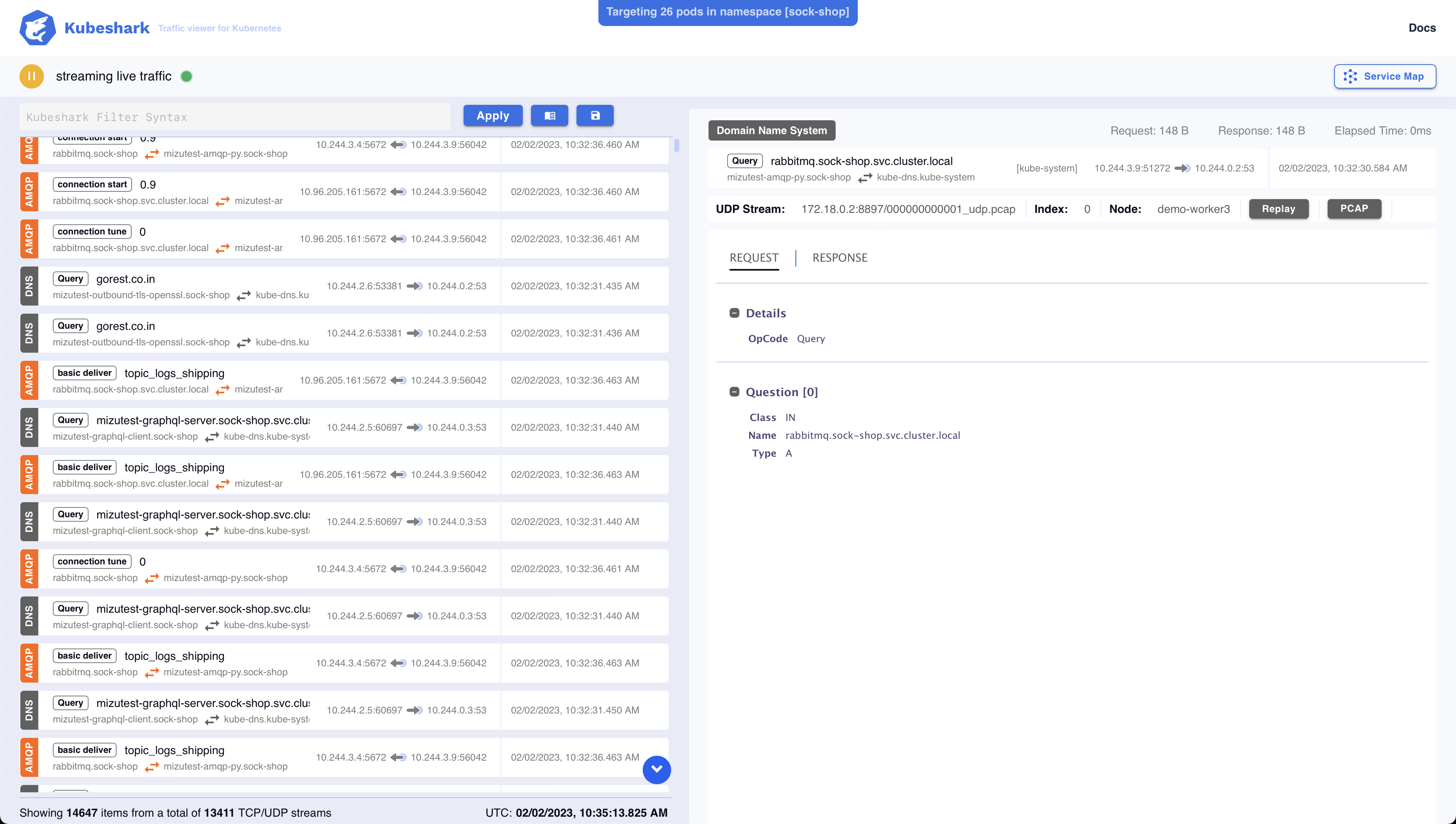This screenshot has height=824, width=1456.
Task: Click the Domain Name System protocol badge
Action: [x=771, y=131]
